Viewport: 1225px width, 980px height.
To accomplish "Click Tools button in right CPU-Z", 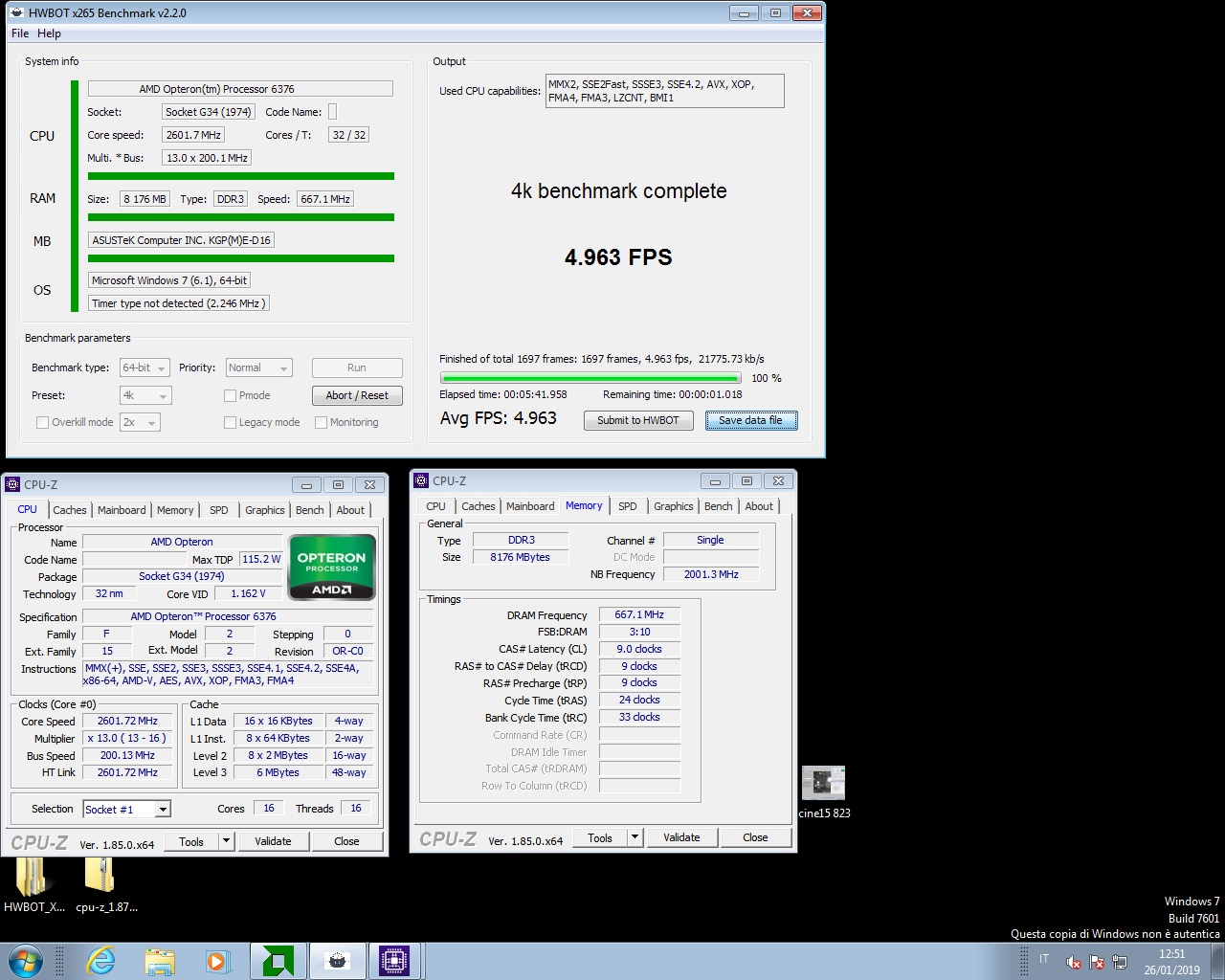I will [x=600, y=838].
